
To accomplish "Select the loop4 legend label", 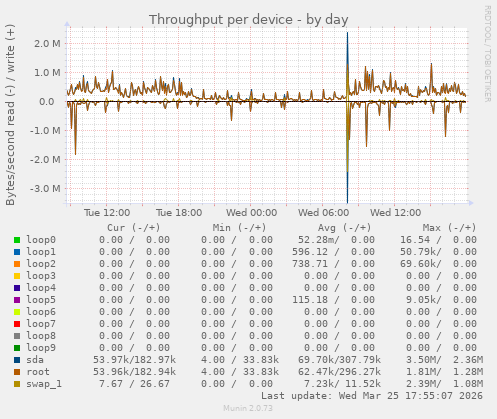I will pyautogui.click(x=41, y=288).
